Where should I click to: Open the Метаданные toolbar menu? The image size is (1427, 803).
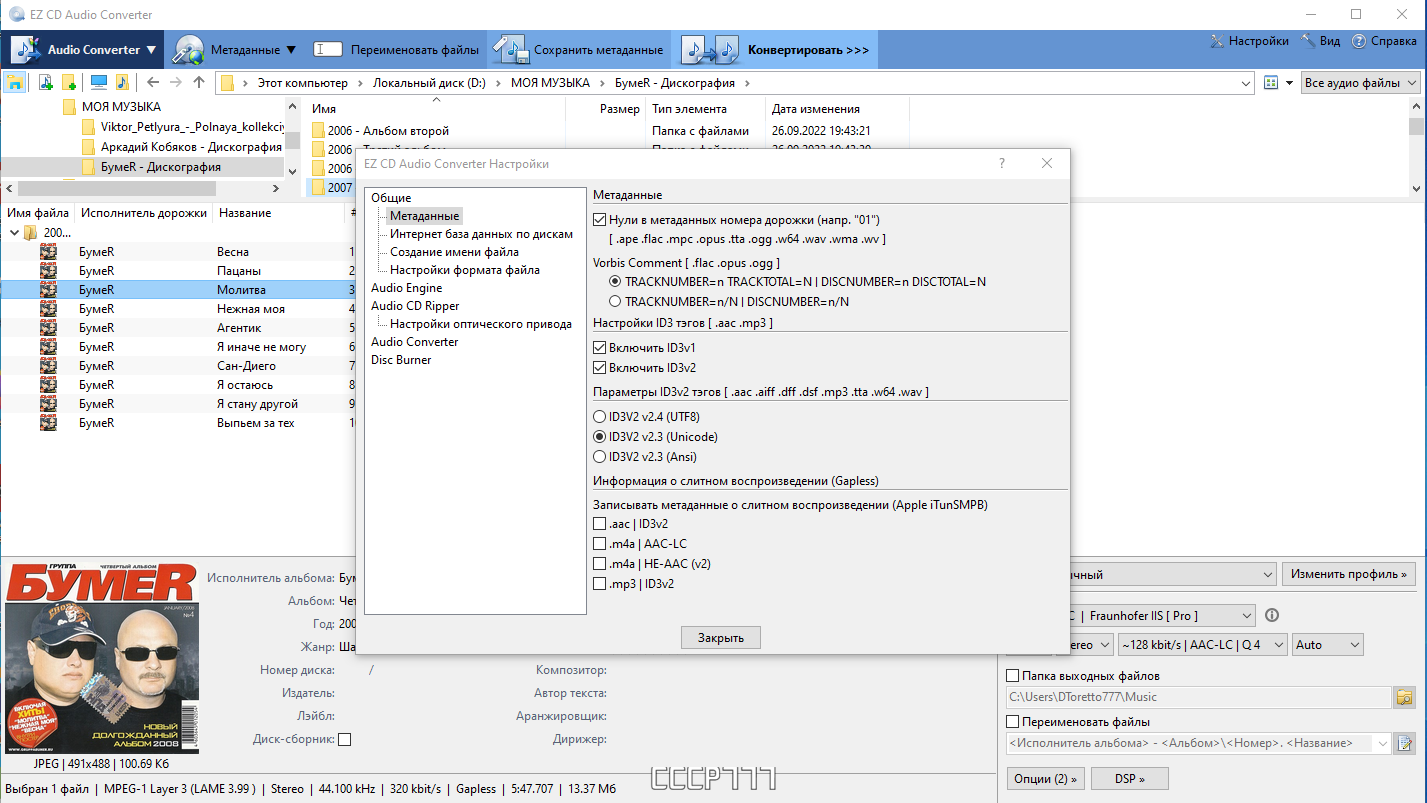(x=234, y=49)
